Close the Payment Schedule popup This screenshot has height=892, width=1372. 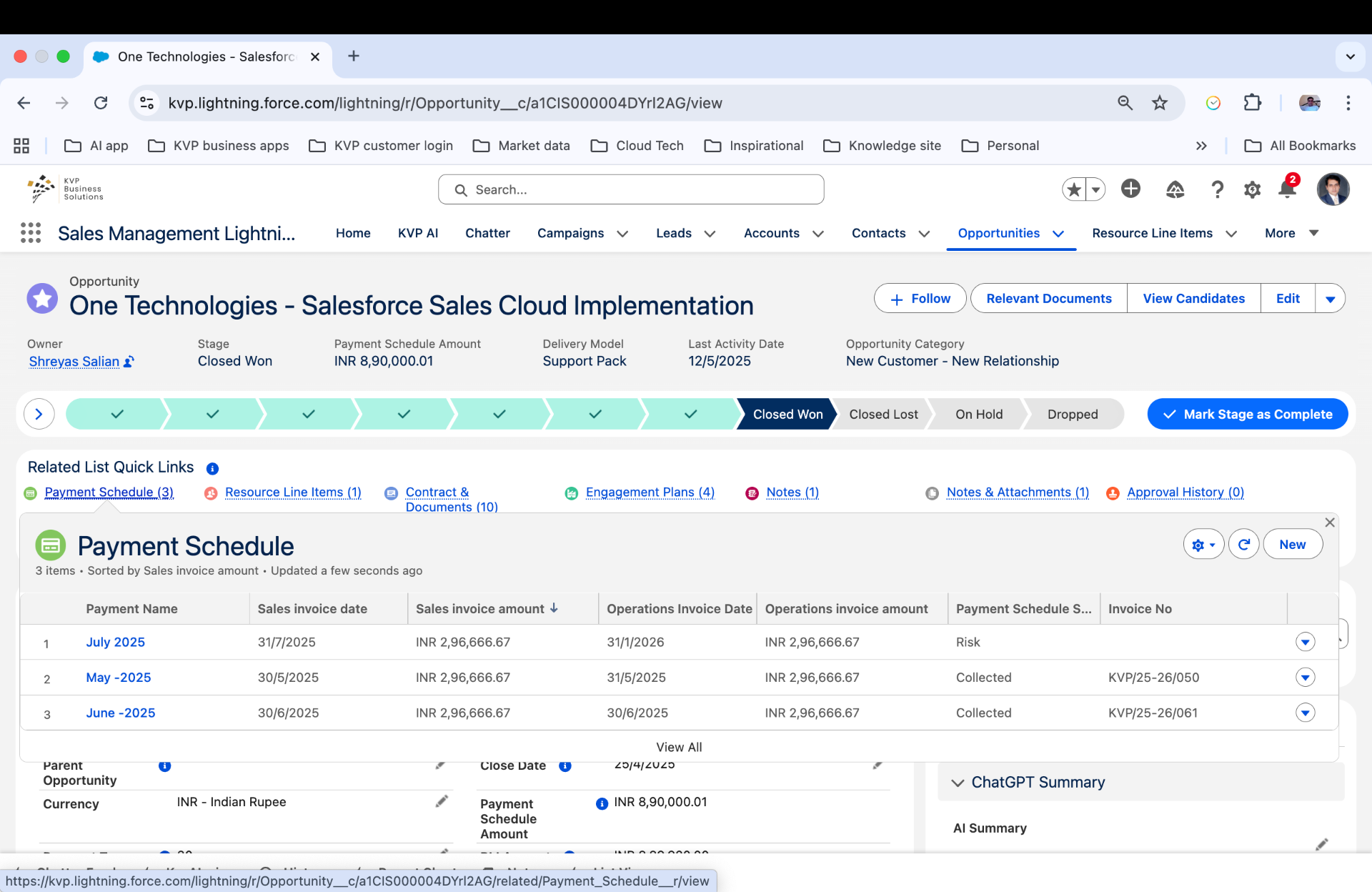pos(1330,522)
